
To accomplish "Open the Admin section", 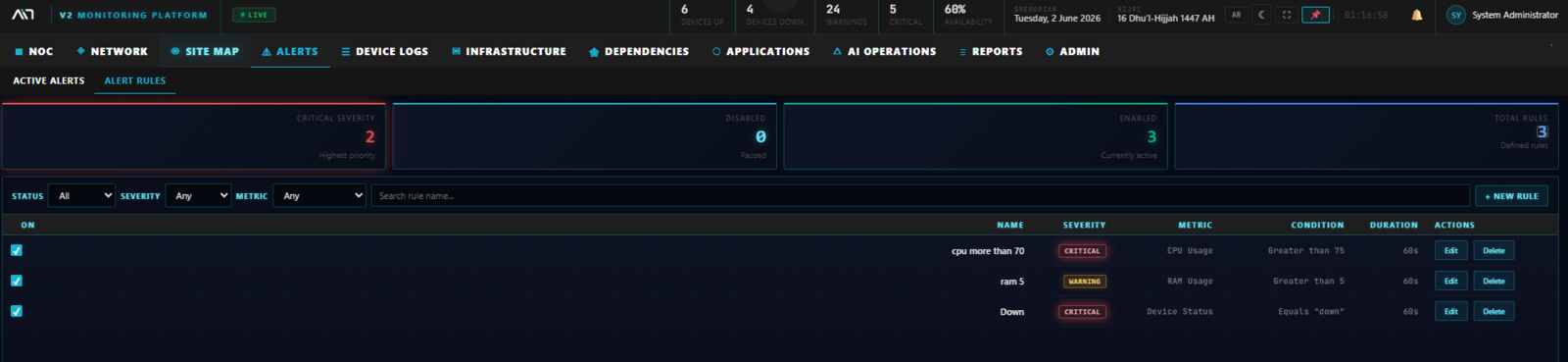I will 1072,51.
